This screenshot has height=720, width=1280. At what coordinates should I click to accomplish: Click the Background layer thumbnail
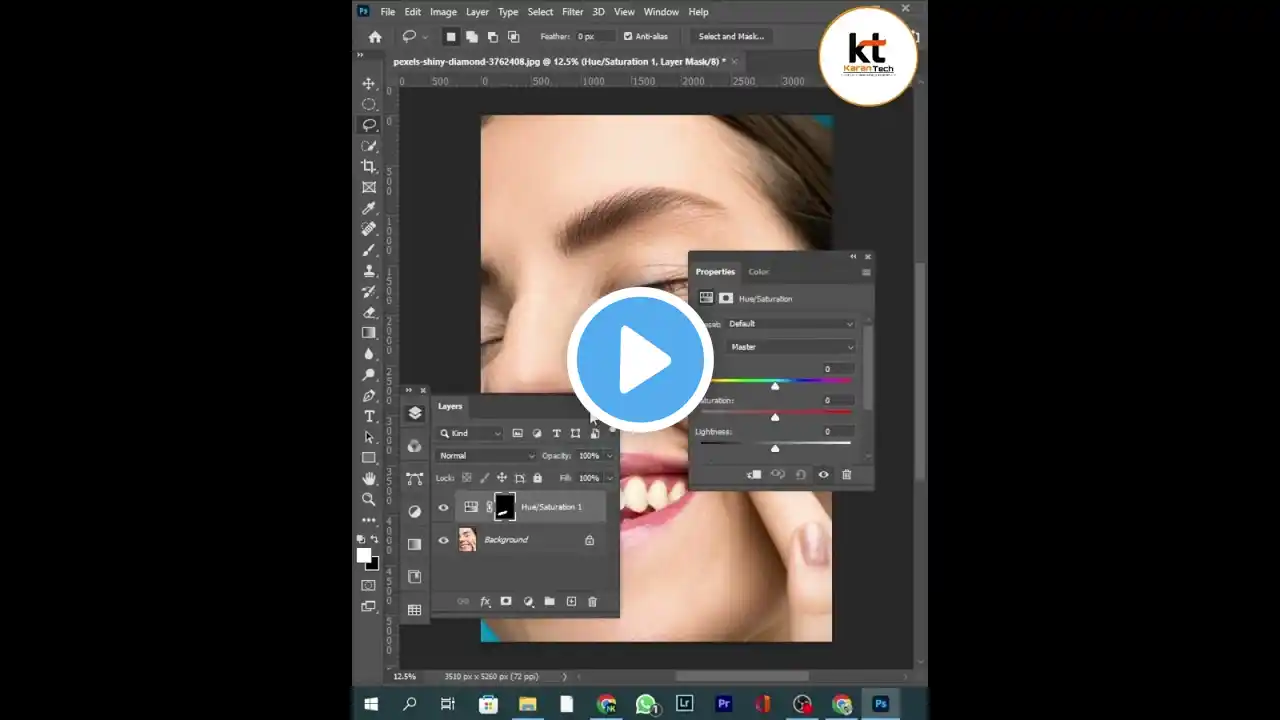pyautogui.click(x=468, y=539)
